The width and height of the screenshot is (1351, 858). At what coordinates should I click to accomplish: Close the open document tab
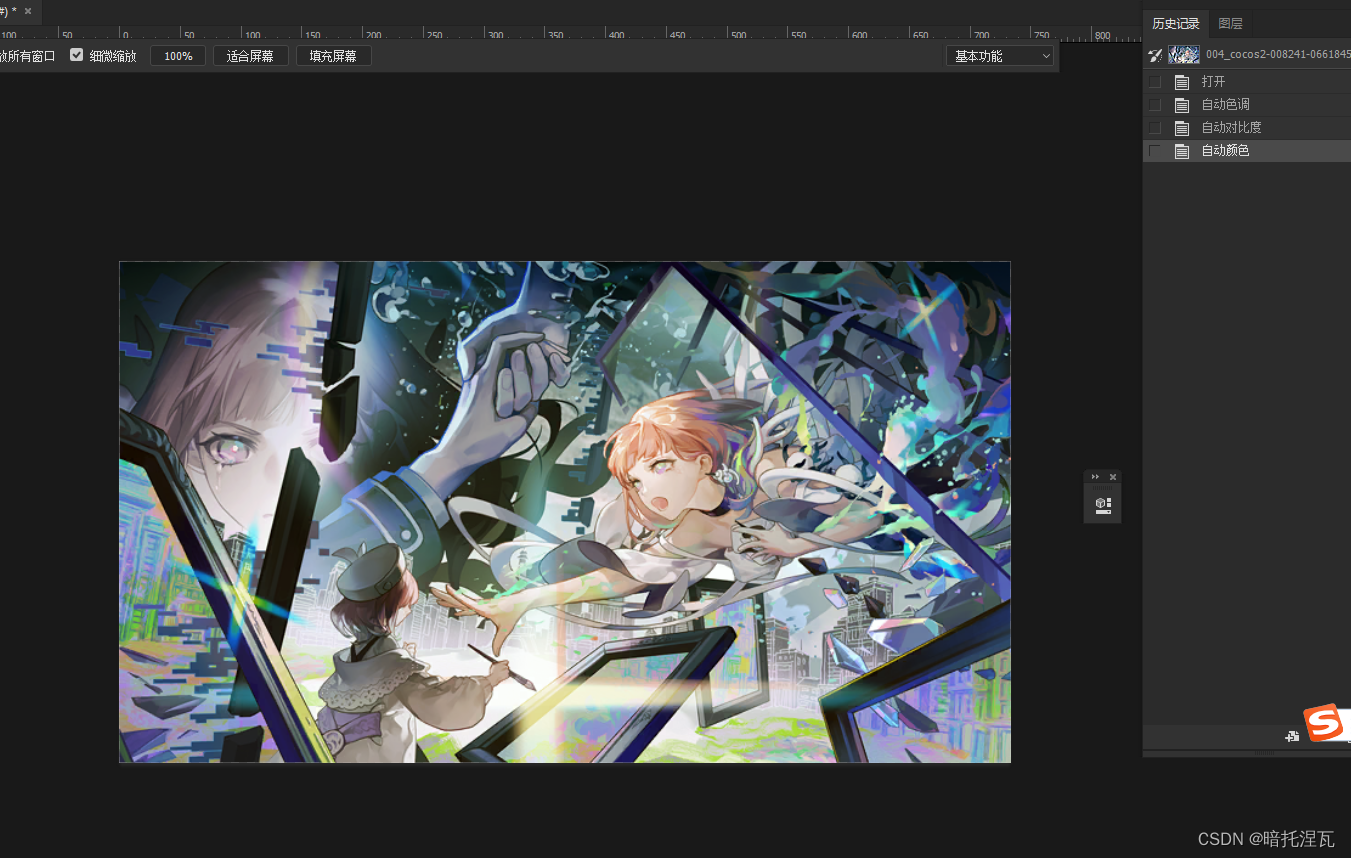tap(28, 11)
